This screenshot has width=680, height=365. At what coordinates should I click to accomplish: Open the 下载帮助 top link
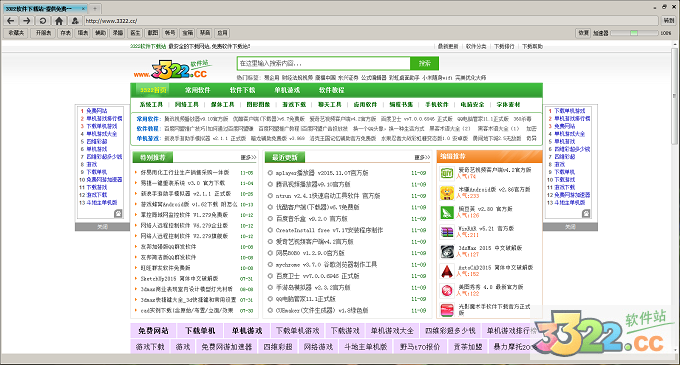tap(532, 46)
